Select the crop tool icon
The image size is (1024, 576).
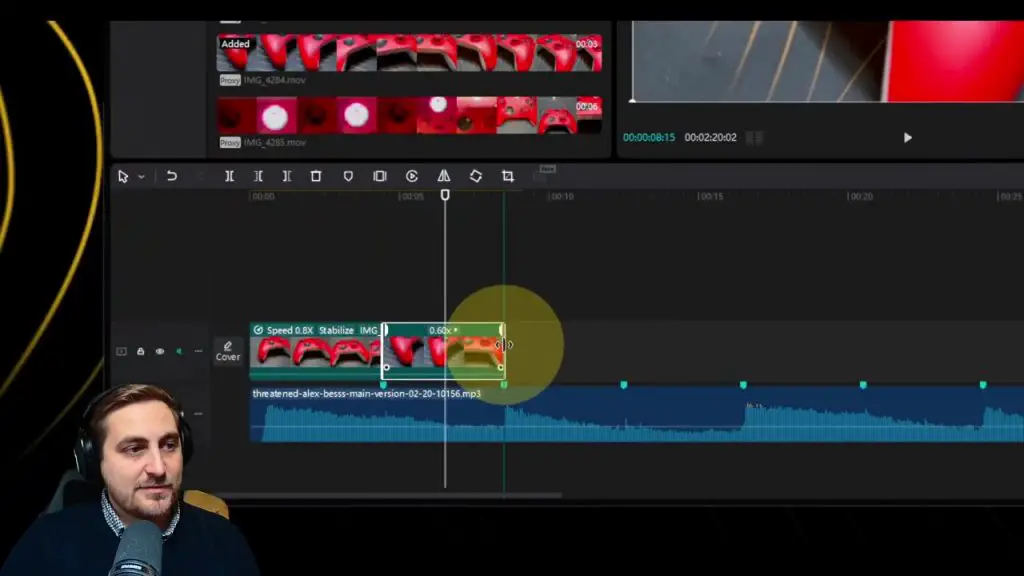click(508, 176)
